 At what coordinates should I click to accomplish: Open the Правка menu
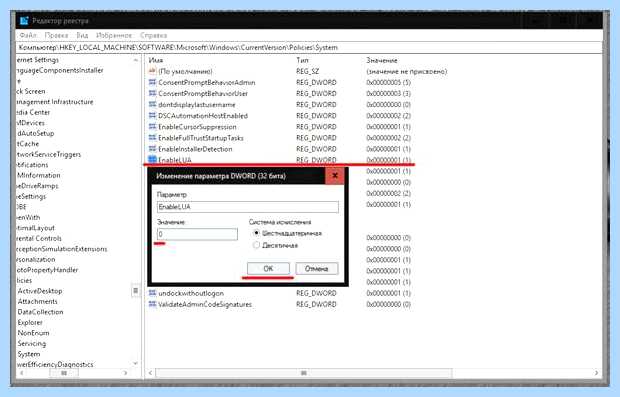56,36
